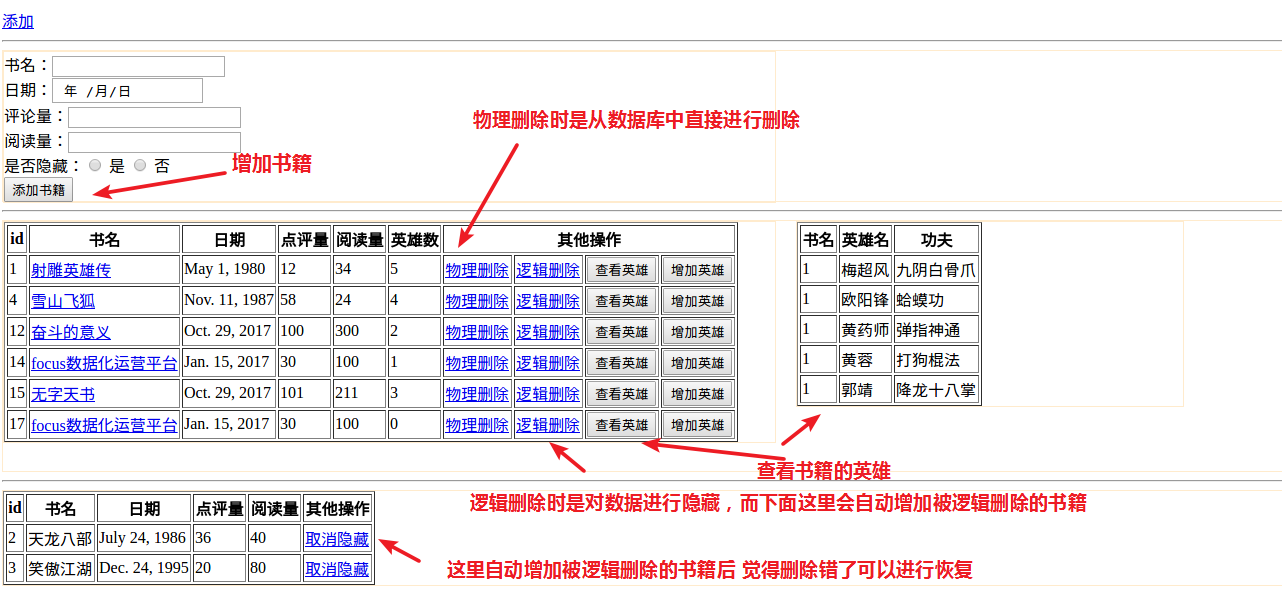Screen dimensions: 1282x601
Task: Submit with the 添加书籍 button
Action: [38, 190]
